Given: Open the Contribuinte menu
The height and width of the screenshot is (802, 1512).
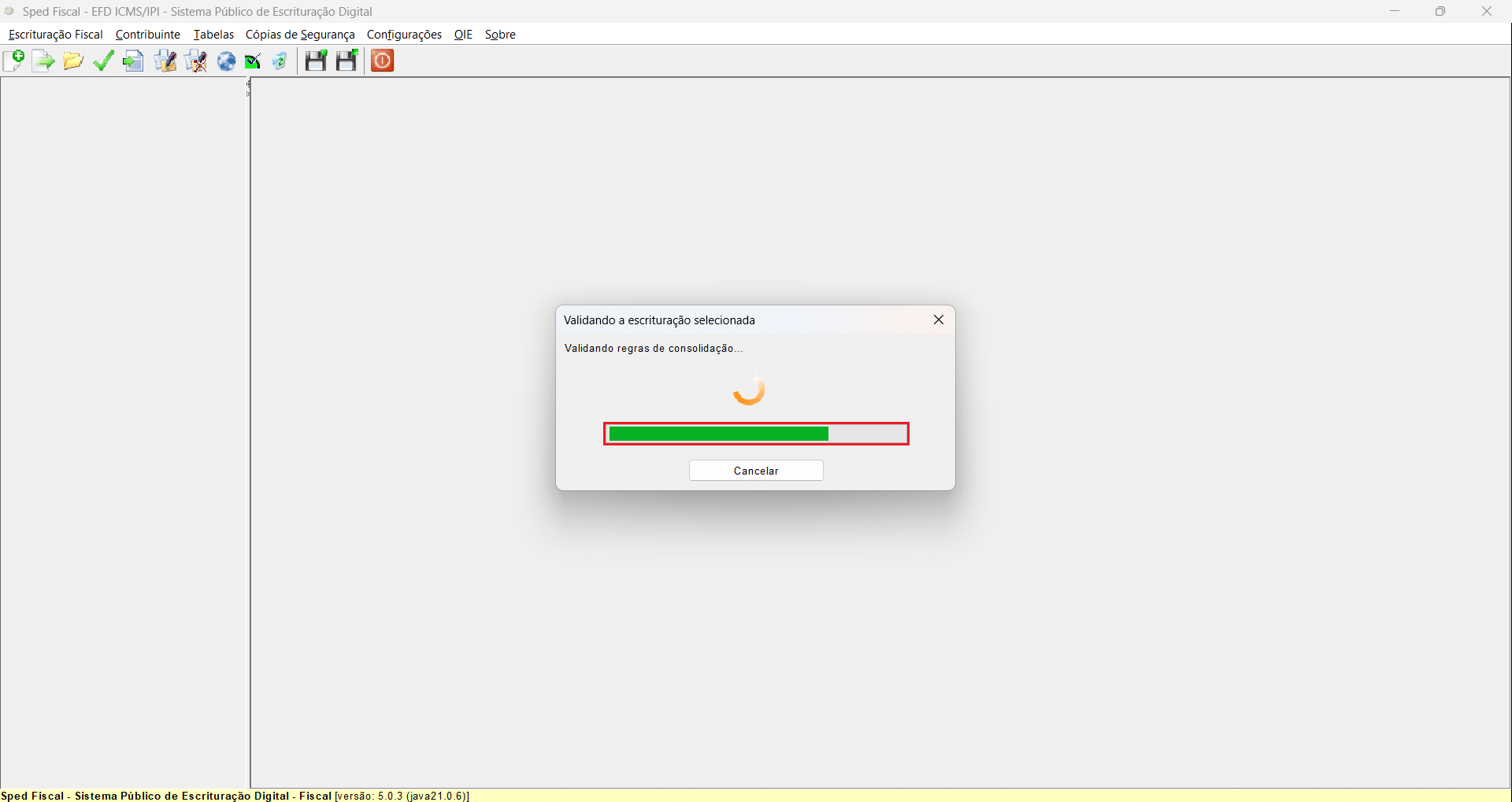Looking at the screenshot, I should [x=148, y=35].
